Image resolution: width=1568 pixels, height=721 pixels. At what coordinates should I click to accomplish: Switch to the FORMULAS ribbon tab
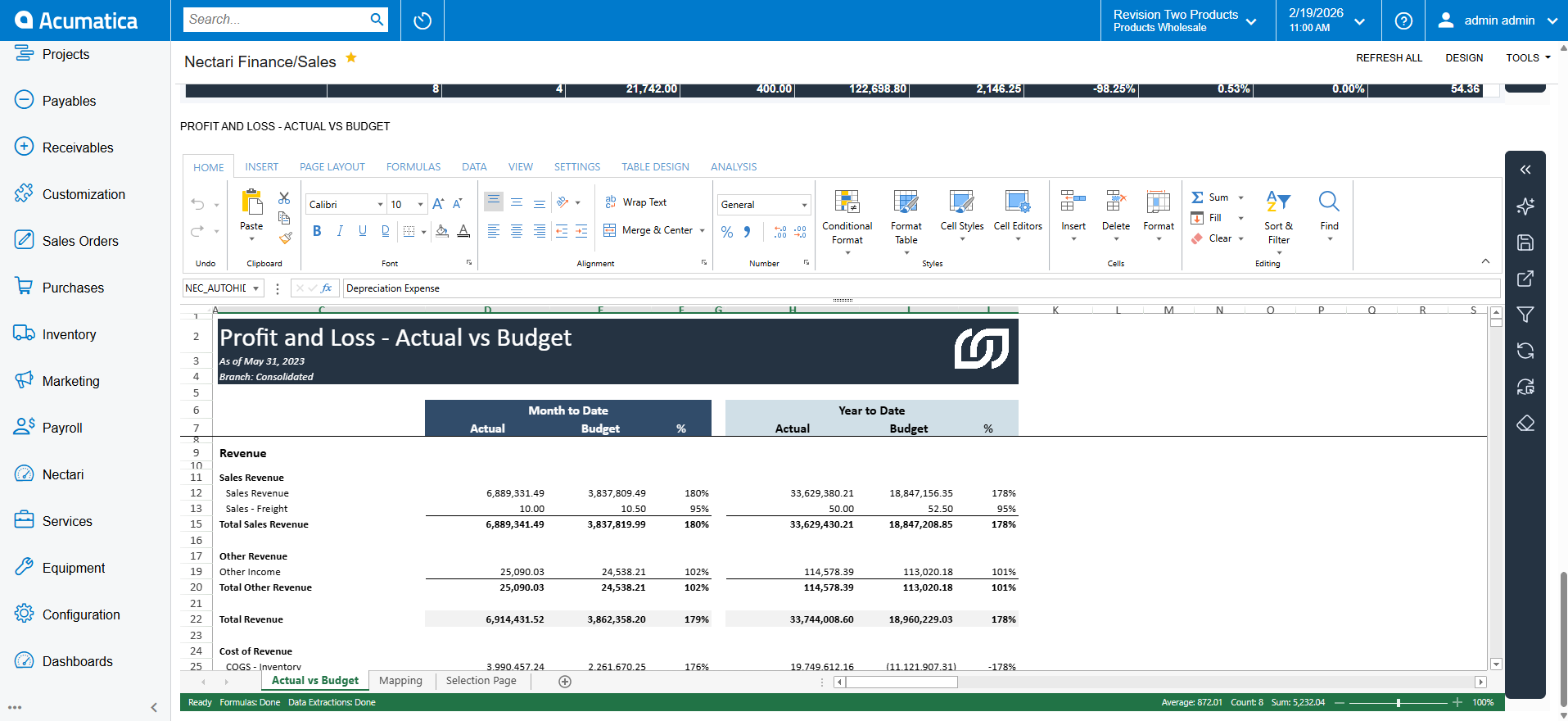[x=413, y=167]
